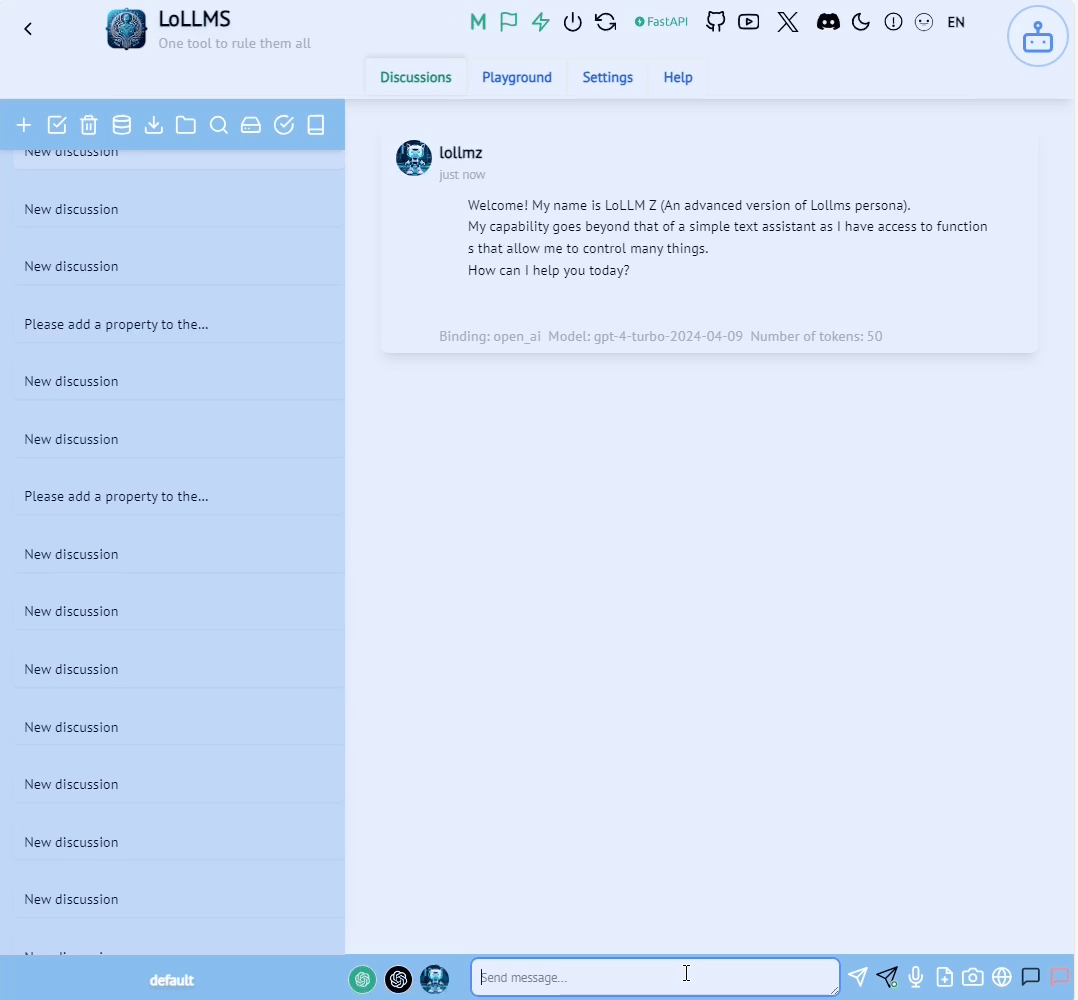Click the black OpenAI model icon
The height and width of the screenshot is (1000, 1078).
(398, 979)
